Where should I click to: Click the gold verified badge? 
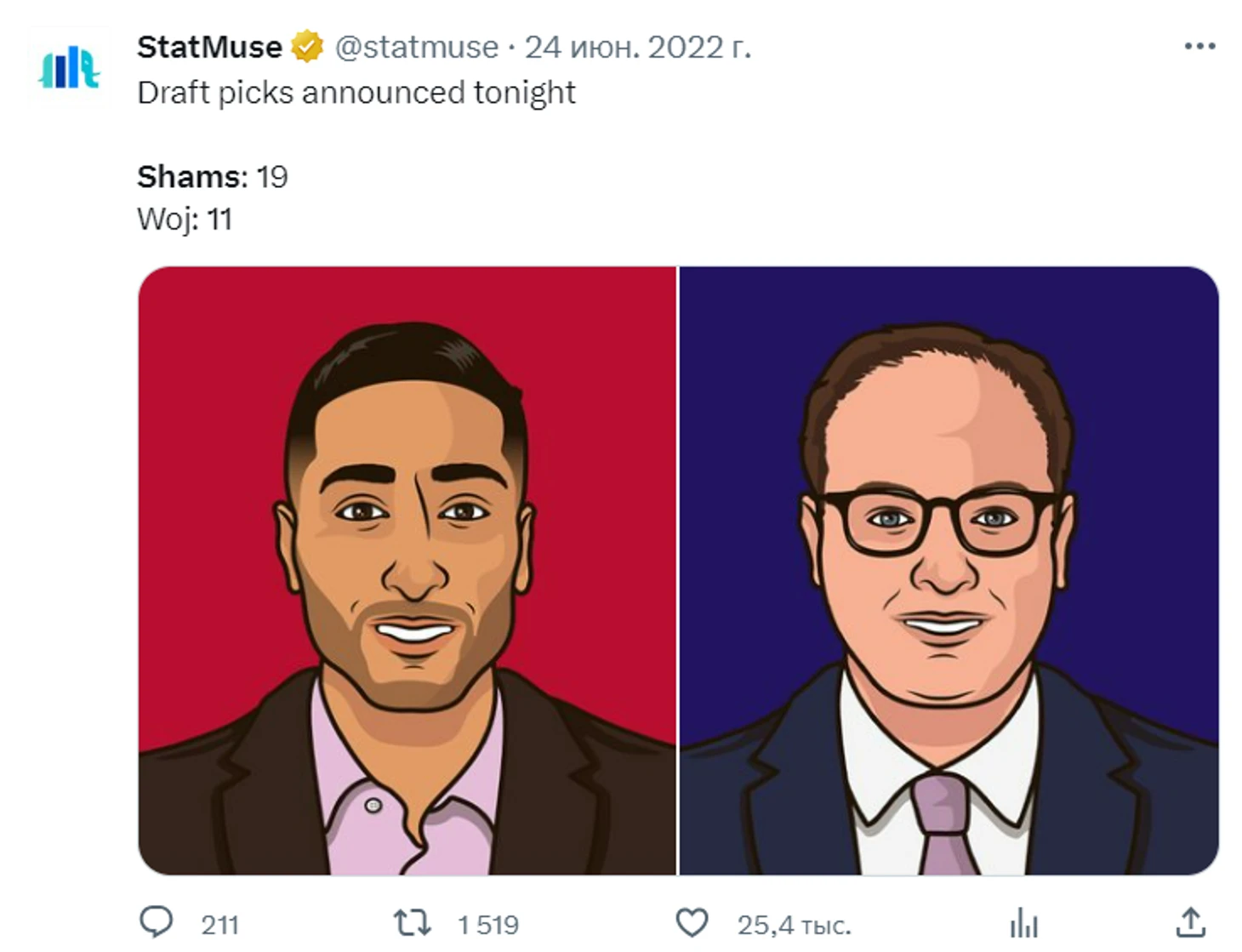(307, 47)
